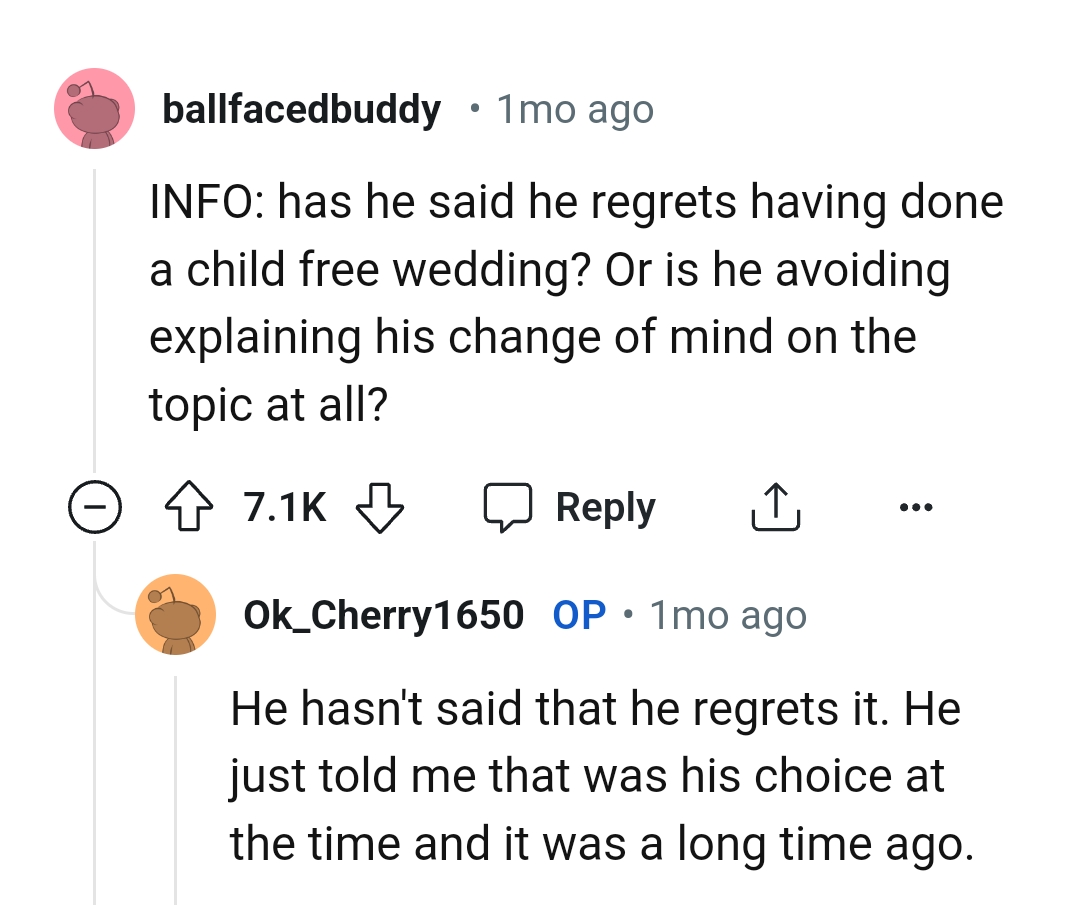Open Ok_Cherry1650's avatar
This screenshot has height=905, width=1080.
point(176,615)
